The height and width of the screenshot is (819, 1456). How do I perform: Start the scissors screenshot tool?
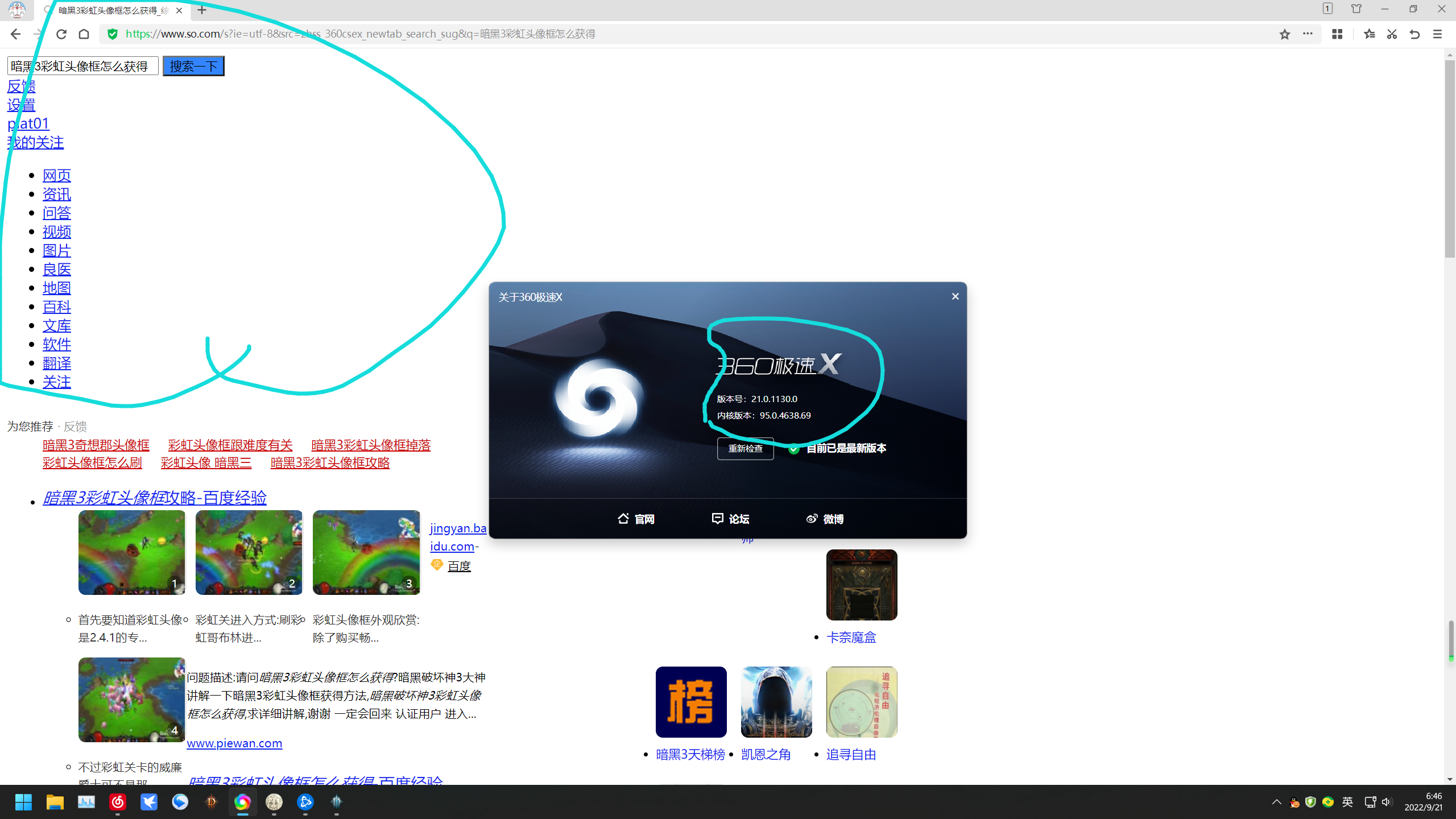1392,34
